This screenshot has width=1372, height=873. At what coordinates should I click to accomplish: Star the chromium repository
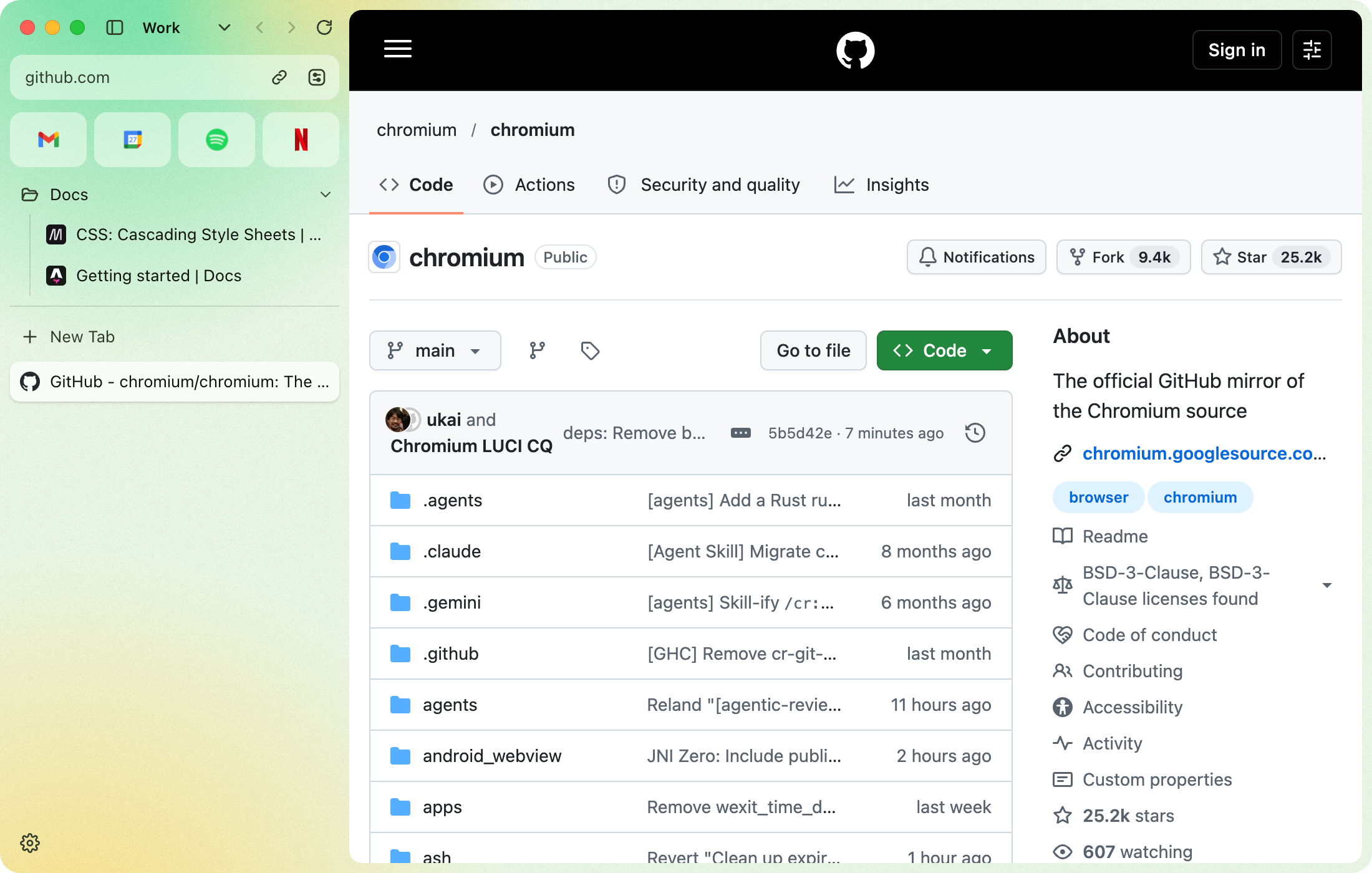pos(1271,257)
